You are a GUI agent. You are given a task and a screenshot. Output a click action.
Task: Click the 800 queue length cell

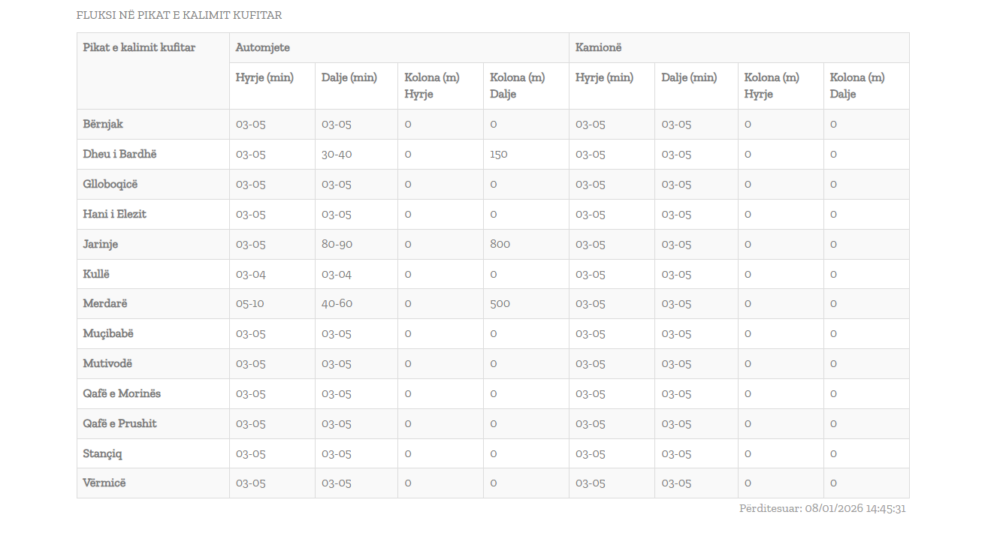500,244
